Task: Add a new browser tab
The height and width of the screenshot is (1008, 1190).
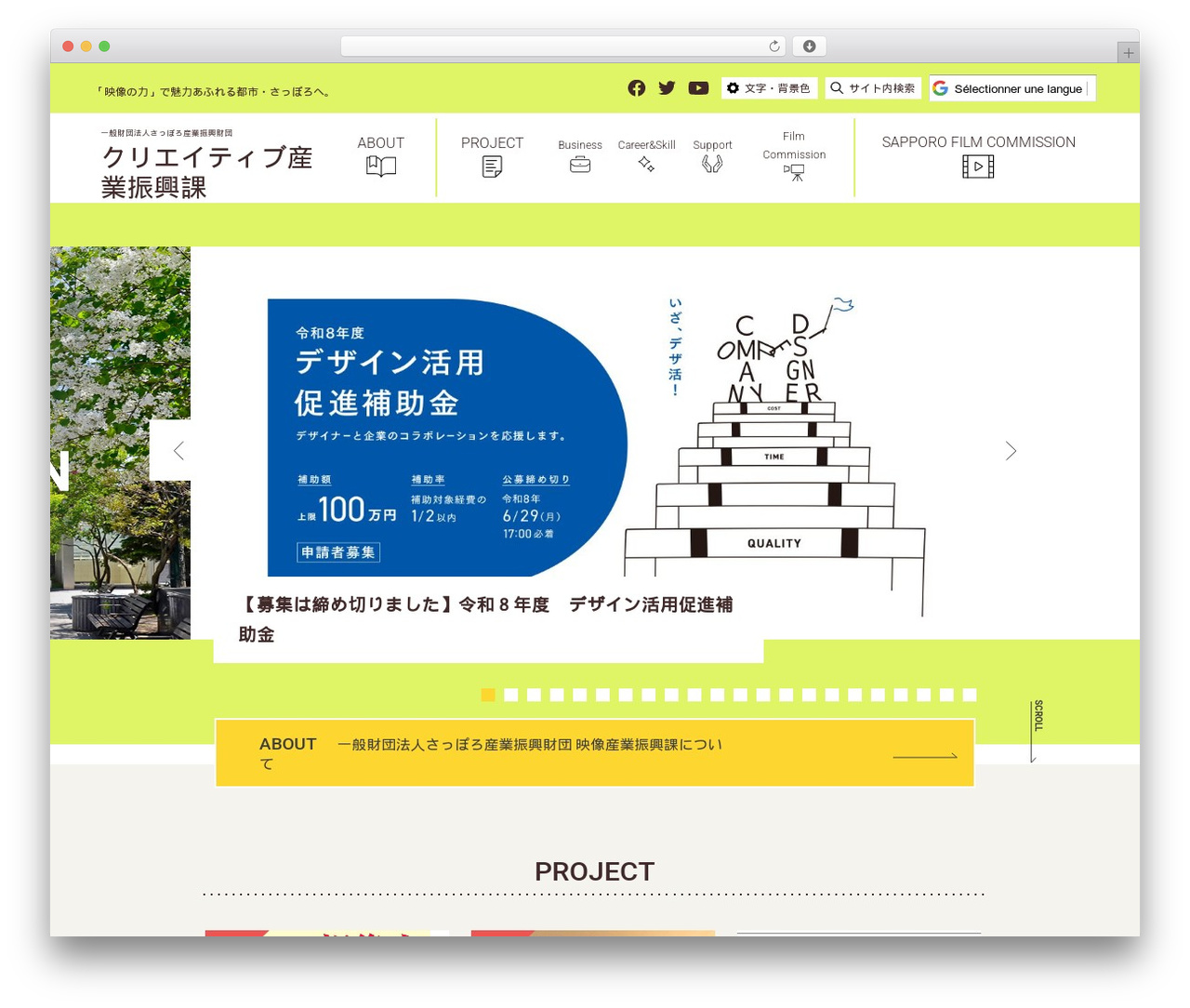Action: [1128, 53]
